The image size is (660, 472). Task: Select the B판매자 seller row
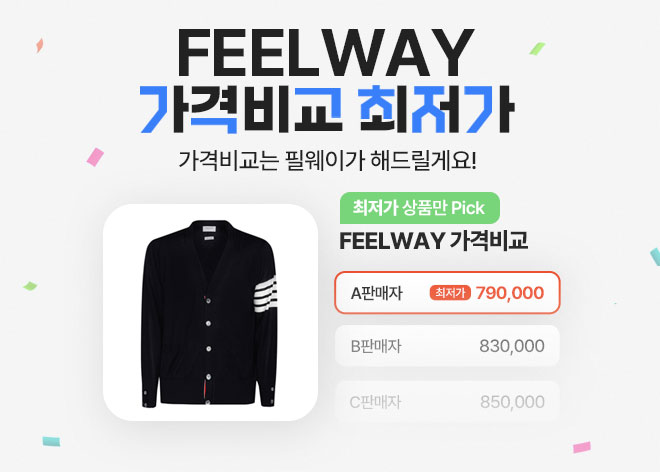click(x=447, y=346)
